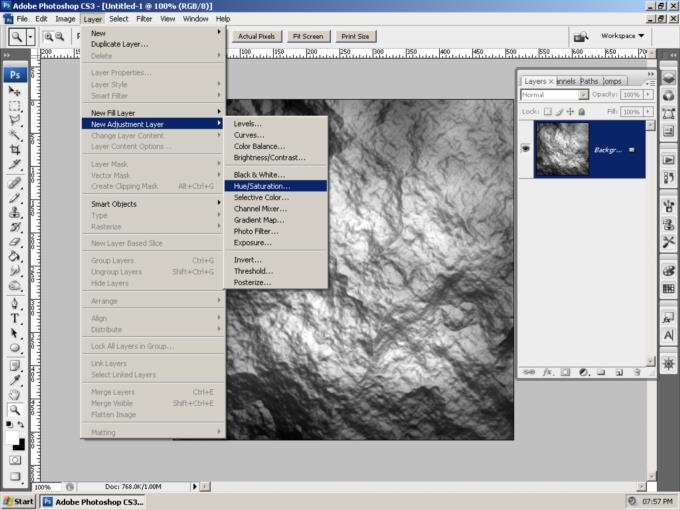
Task: Reset default foreground and background colors
Action: point(10,425)
